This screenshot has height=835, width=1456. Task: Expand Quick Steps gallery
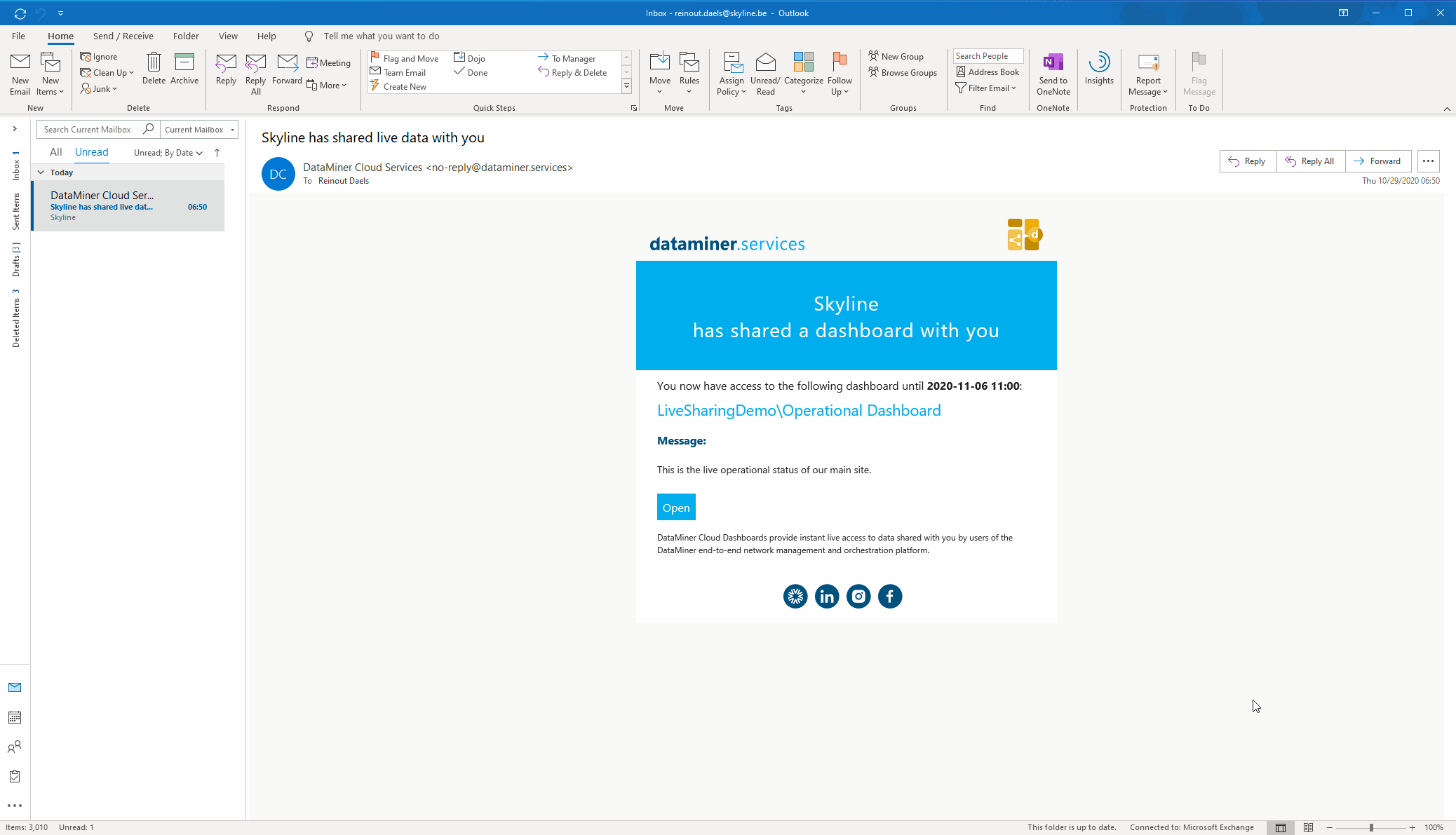pos(626,86)
